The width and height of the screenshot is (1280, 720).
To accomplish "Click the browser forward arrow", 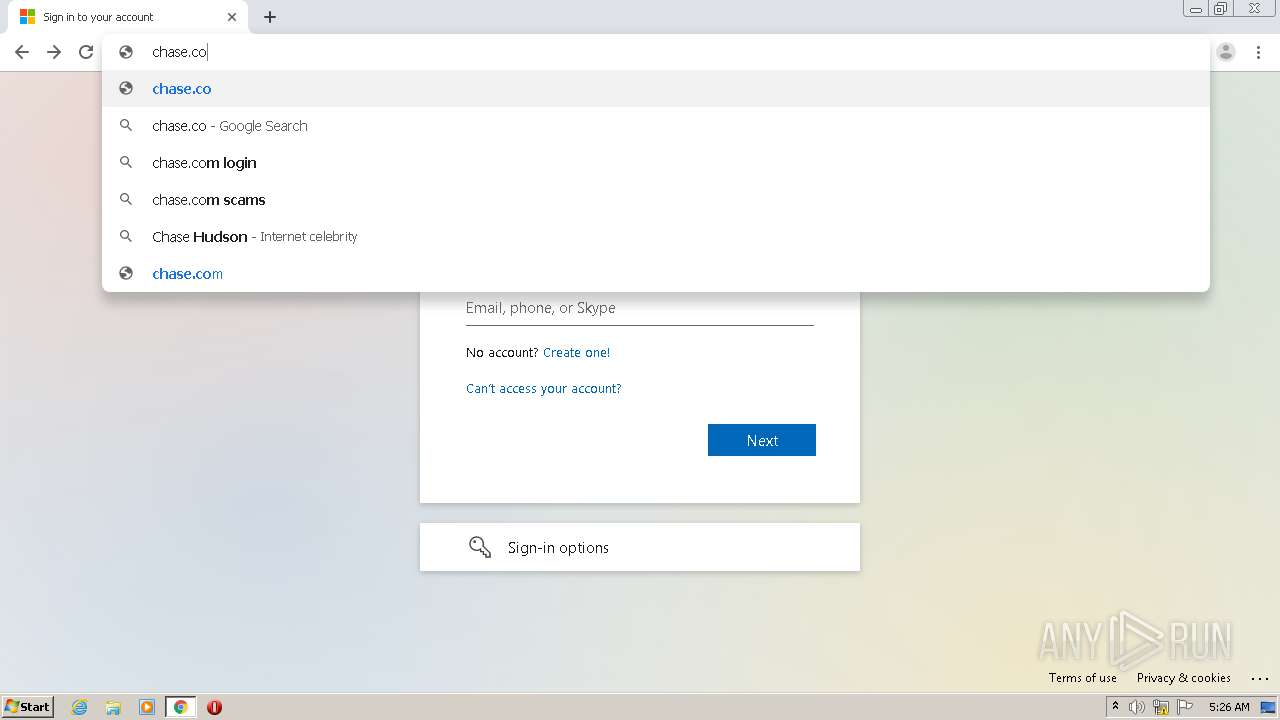I will (x=54, y=52).
